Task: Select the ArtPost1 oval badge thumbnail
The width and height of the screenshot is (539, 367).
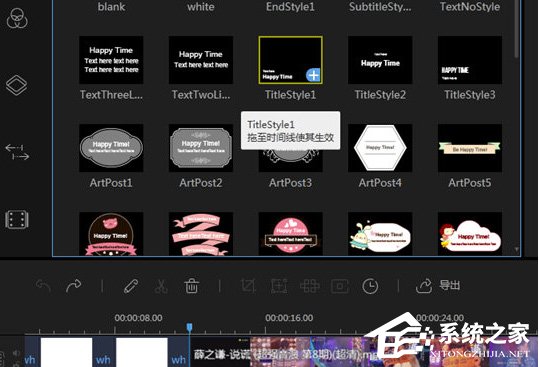Action: tap(111, 148)
